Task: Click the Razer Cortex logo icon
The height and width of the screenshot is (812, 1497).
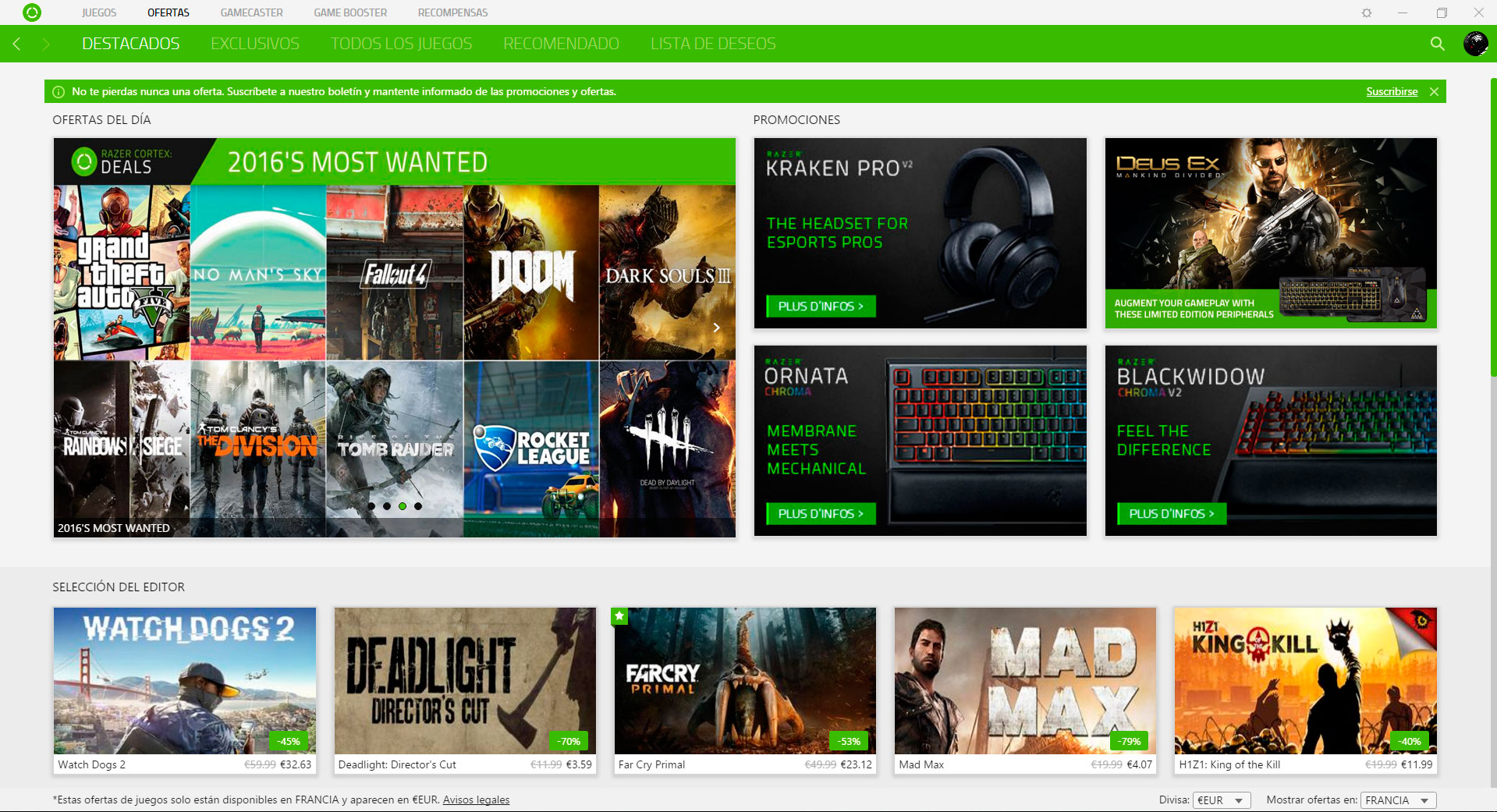Action: (32, 12)
